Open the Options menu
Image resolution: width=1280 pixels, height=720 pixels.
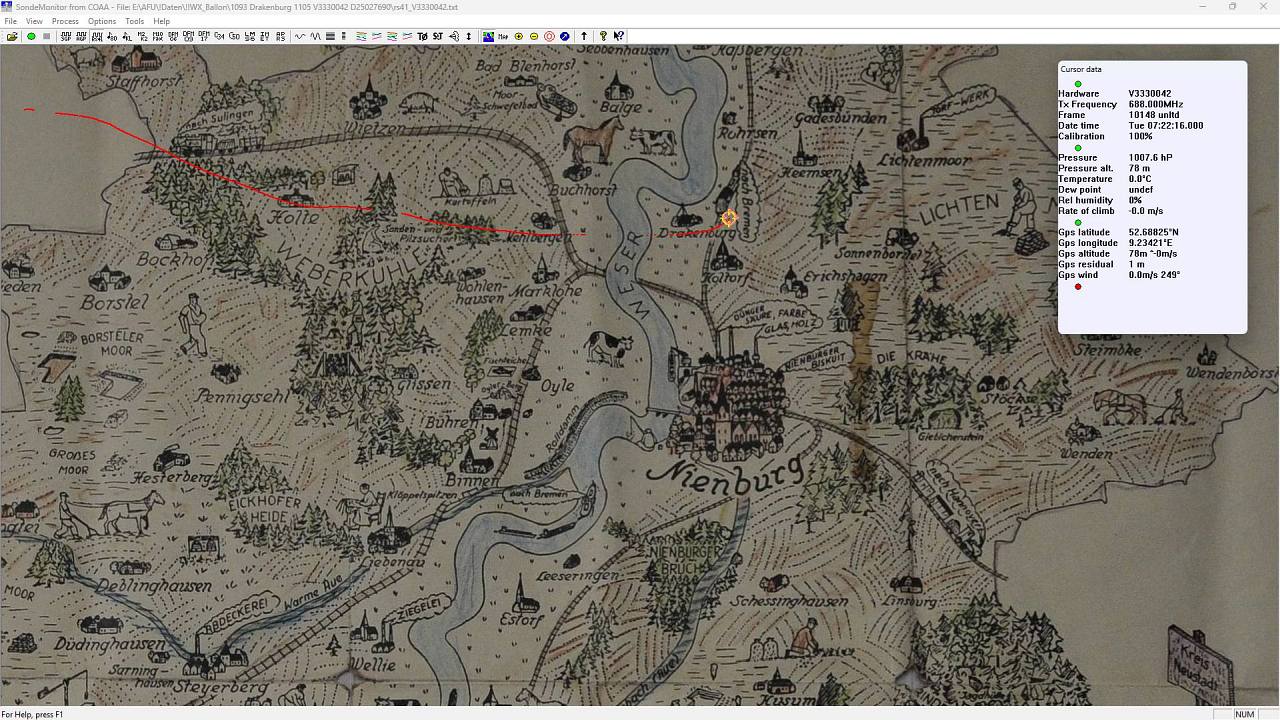tap(102, 21)
